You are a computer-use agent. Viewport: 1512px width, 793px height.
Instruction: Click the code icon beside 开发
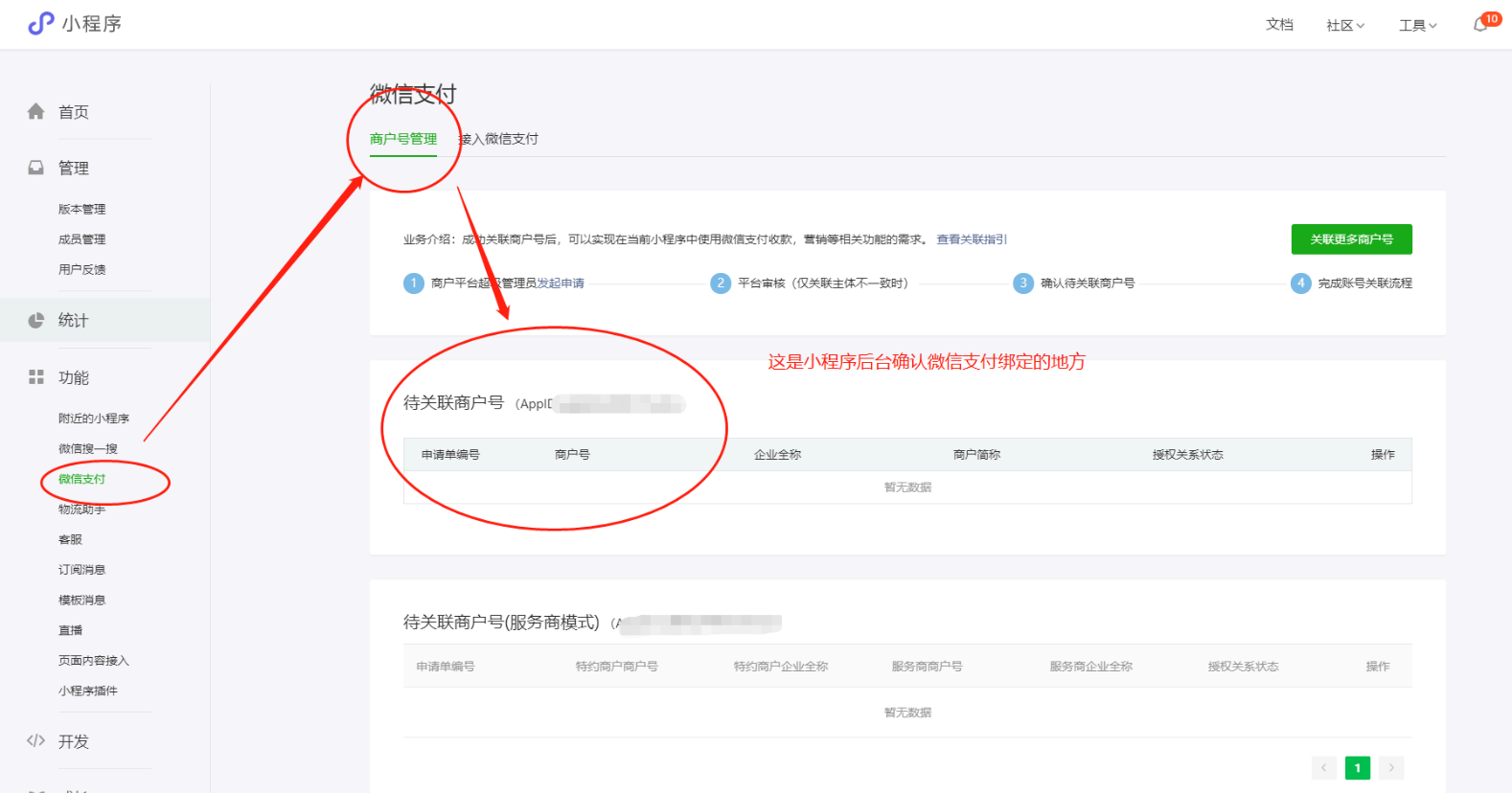pyautogui.click(x=36, y=740)
